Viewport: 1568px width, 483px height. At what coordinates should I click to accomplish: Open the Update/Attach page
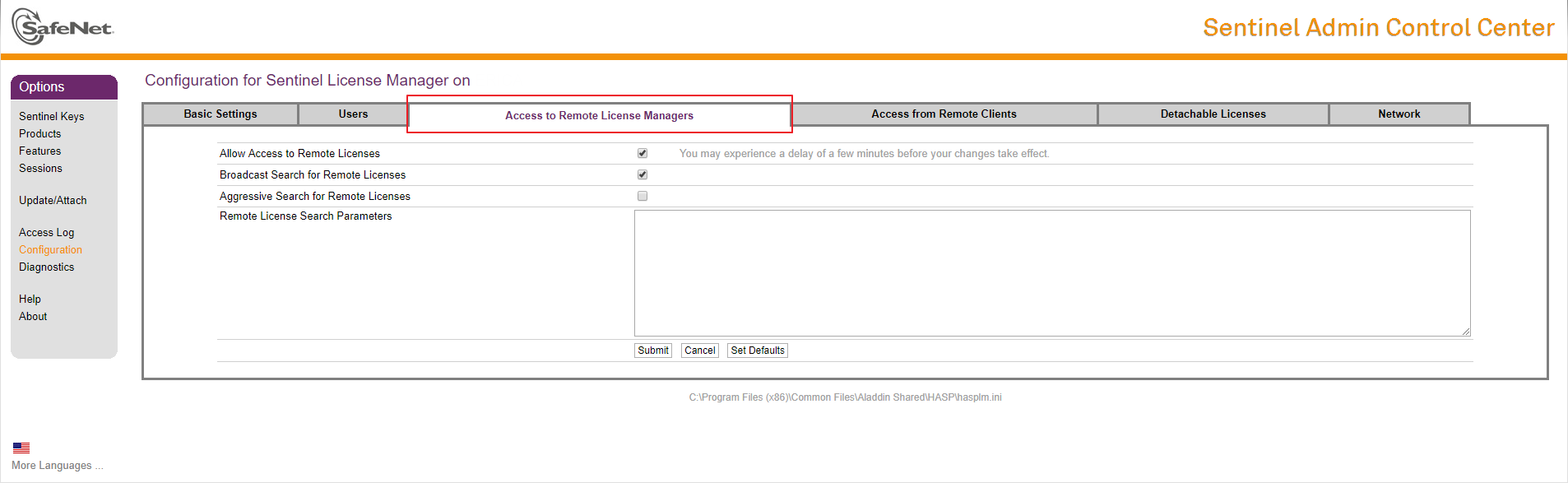pyautogui.click(x=53, y=201)
